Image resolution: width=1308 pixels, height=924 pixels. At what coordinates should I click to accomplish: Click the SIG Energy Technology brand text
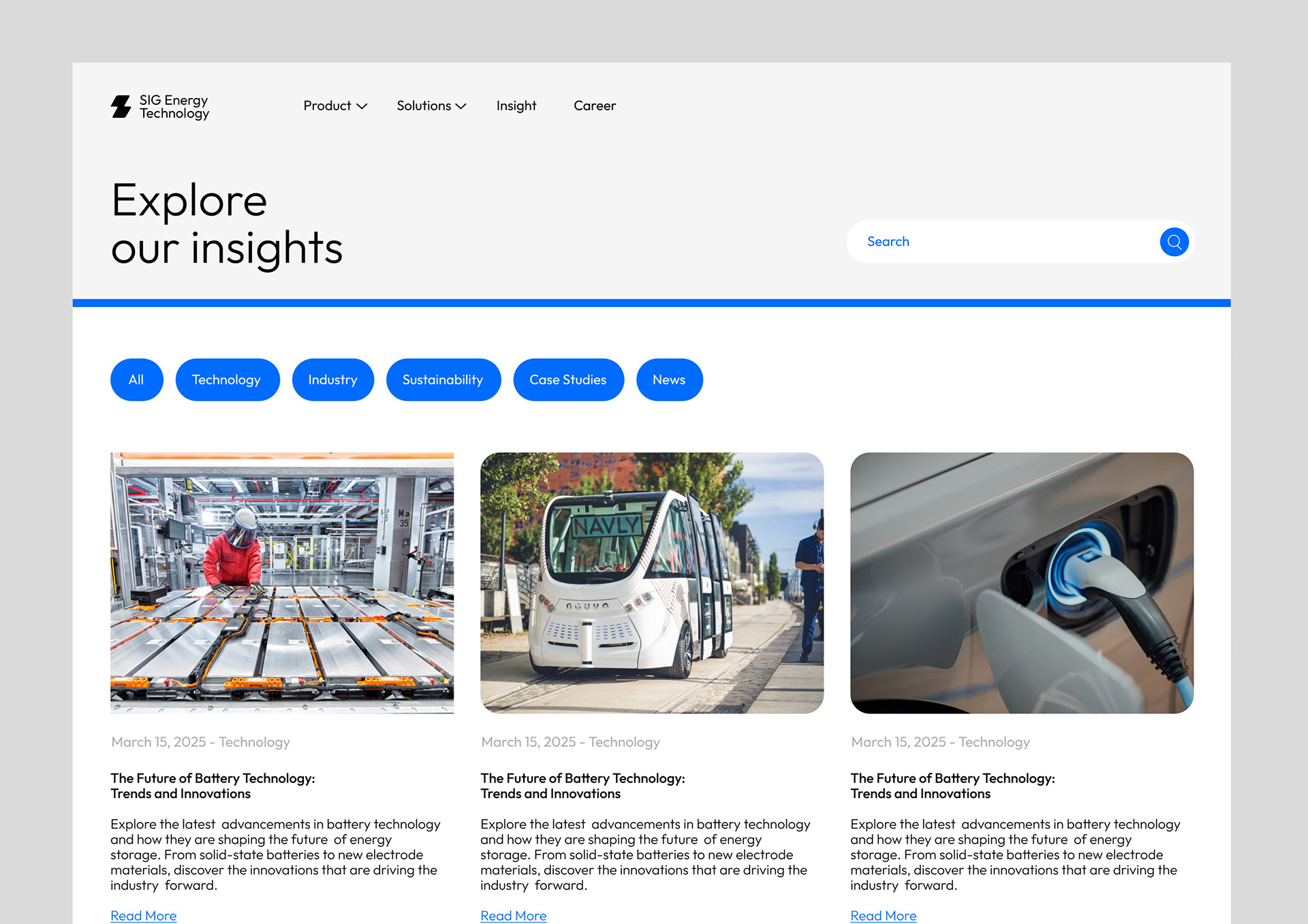(x=174, y=107)
